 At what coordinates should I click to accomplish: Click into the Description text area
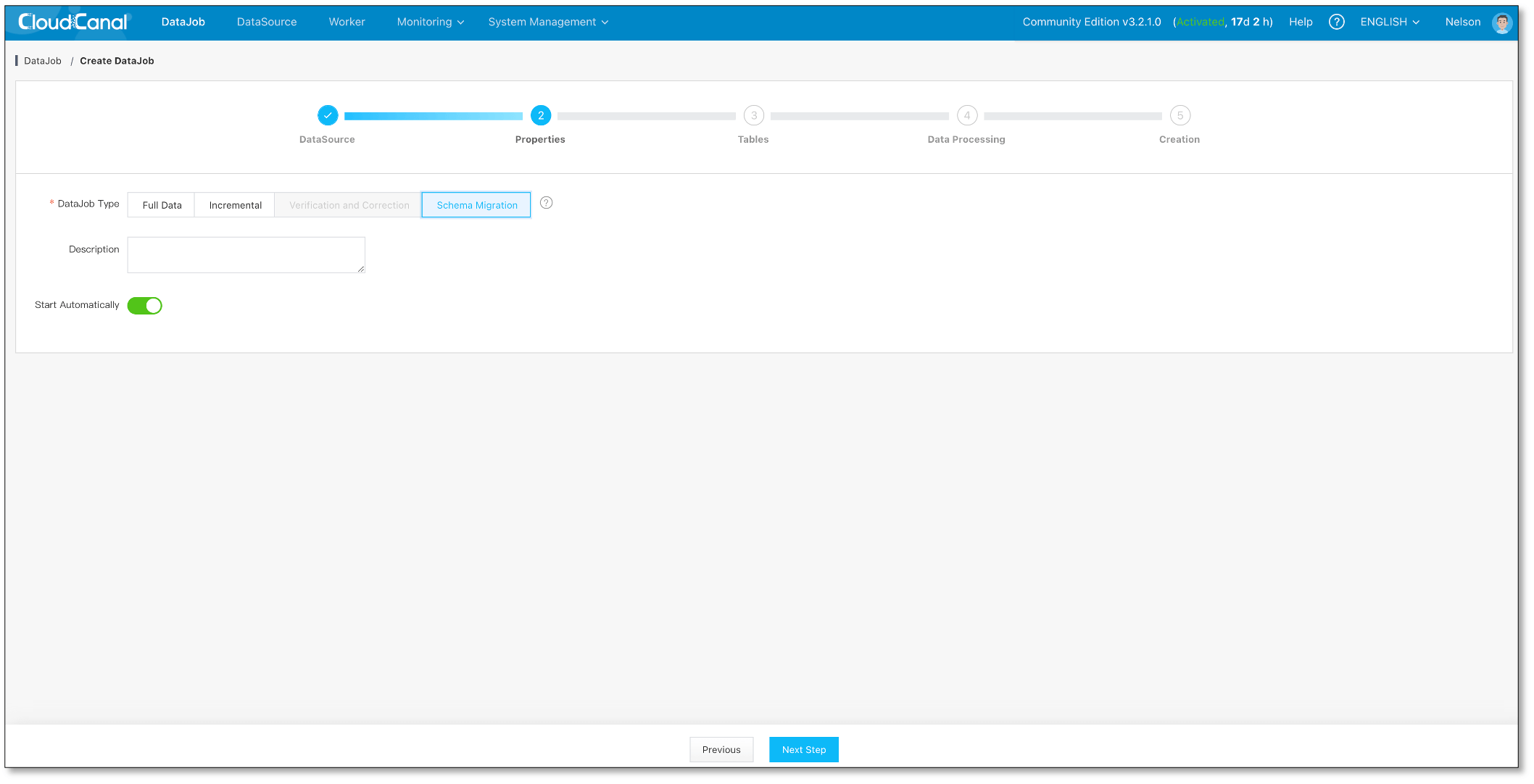tap(246, 255)
